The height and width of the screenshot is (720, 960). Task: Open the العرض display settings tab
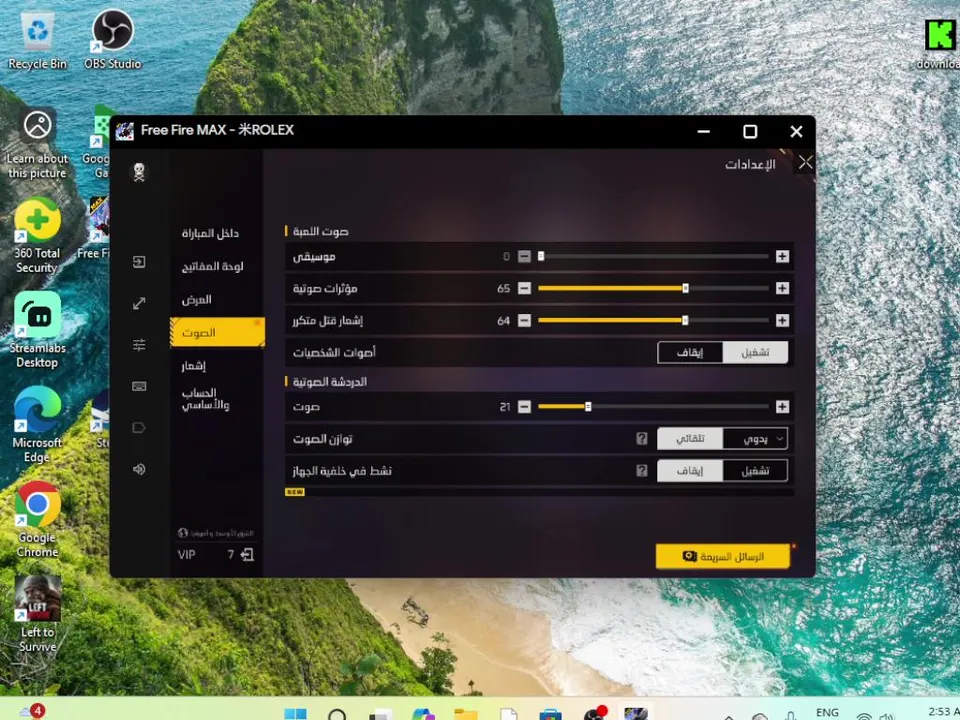[197, 299]
